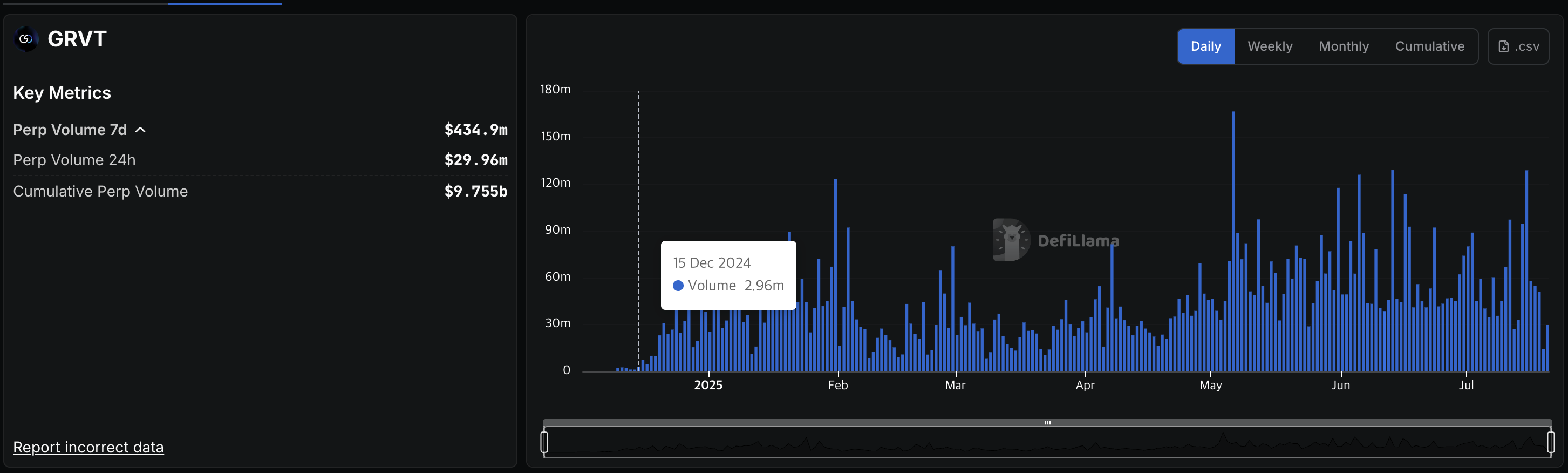Click the Apr x-axis label

pyautogui.click(x=1085, y=385)
